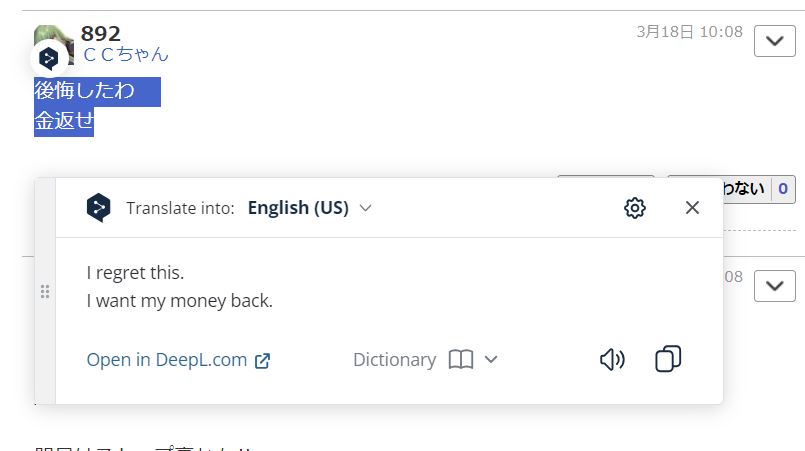Click the drag handle dots on popup
This screenshot has width=805, height=451.
45,291
